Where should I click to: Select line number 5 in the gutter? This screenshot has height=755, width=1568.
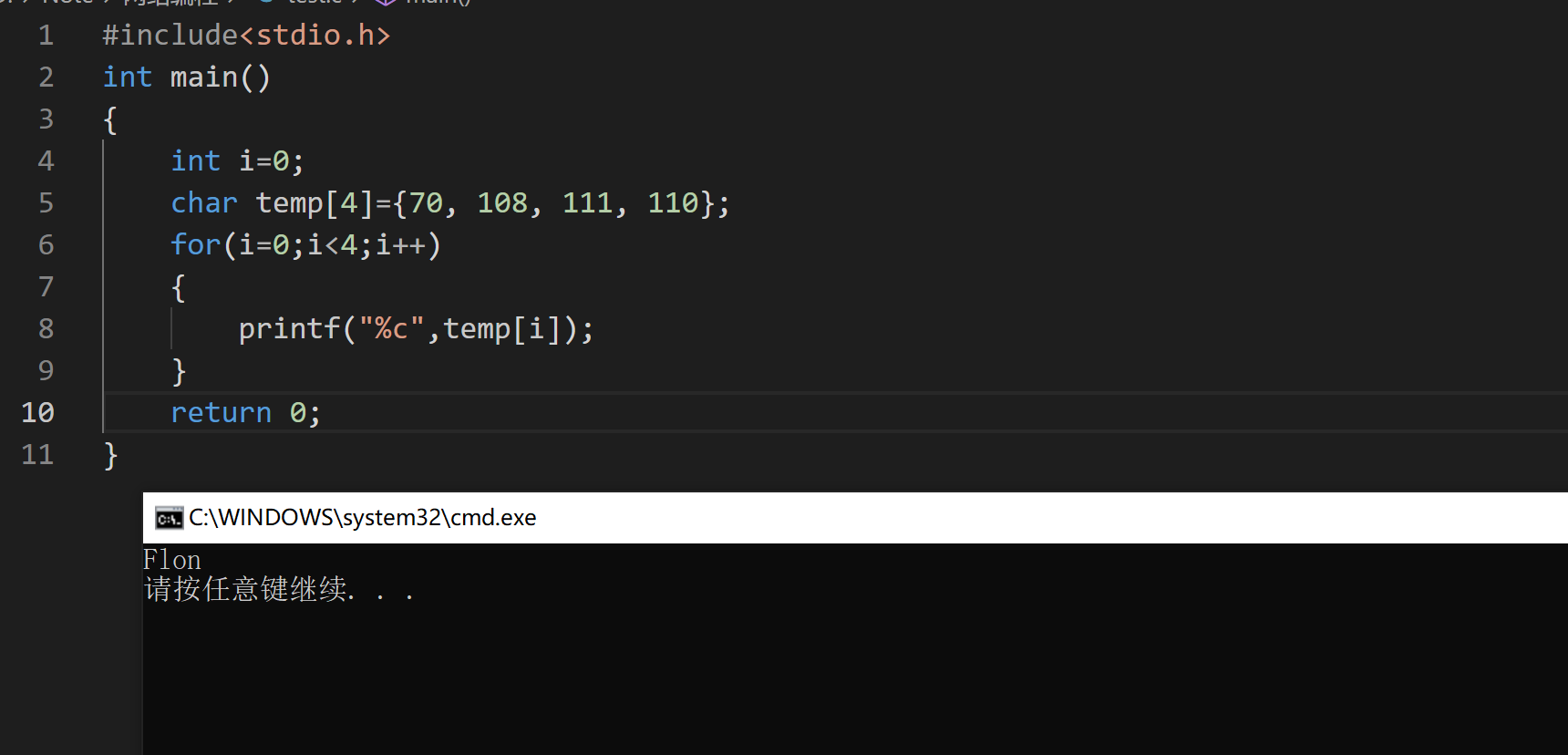pyautogui.click(x=46, y=202)
